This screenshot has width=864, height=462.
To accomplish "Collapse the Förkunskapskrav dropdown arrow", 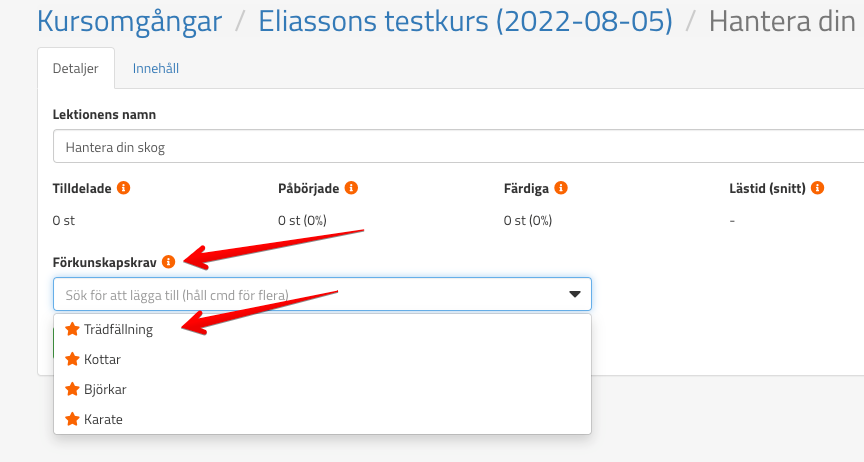I will [575, 294].
